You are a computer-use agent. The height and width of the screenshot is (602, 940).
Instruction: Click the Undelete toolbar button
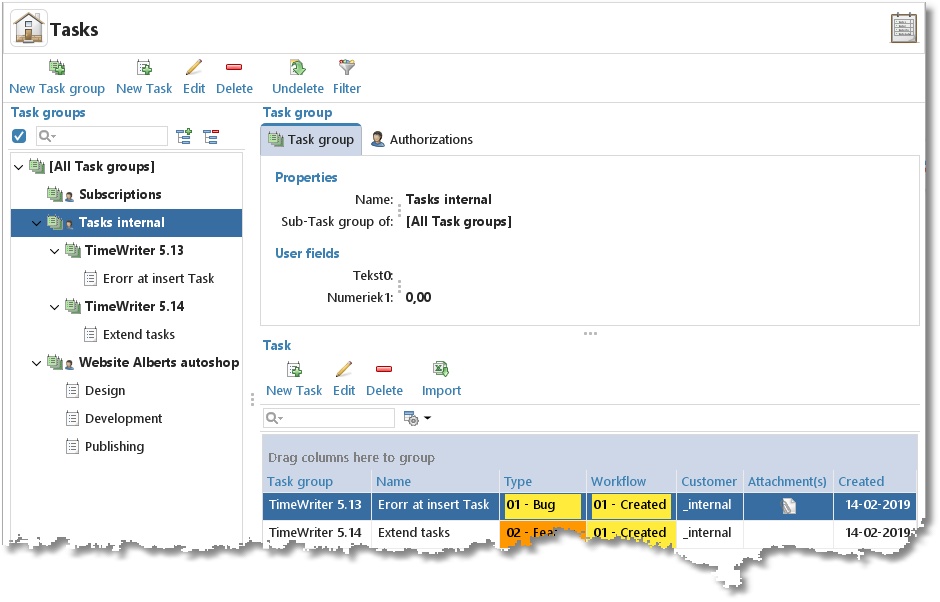298,78
